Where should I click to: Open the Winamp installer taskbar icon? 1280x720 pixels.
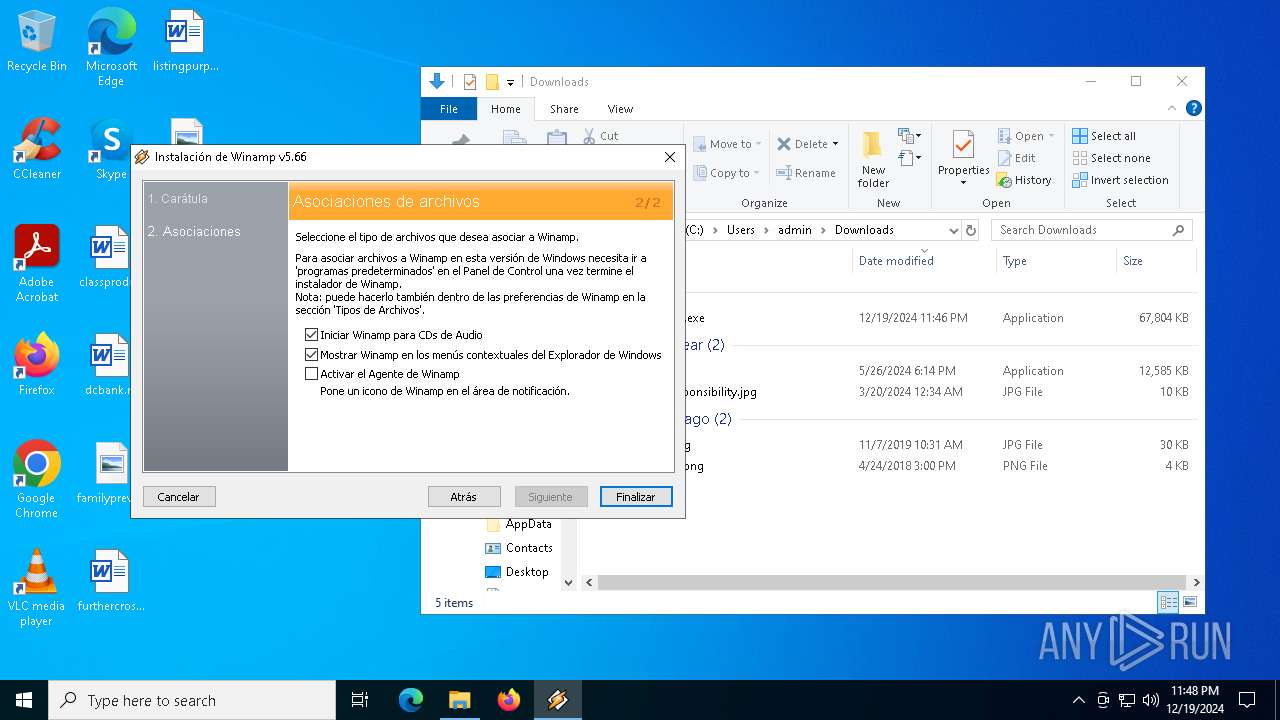coord(558,700)
